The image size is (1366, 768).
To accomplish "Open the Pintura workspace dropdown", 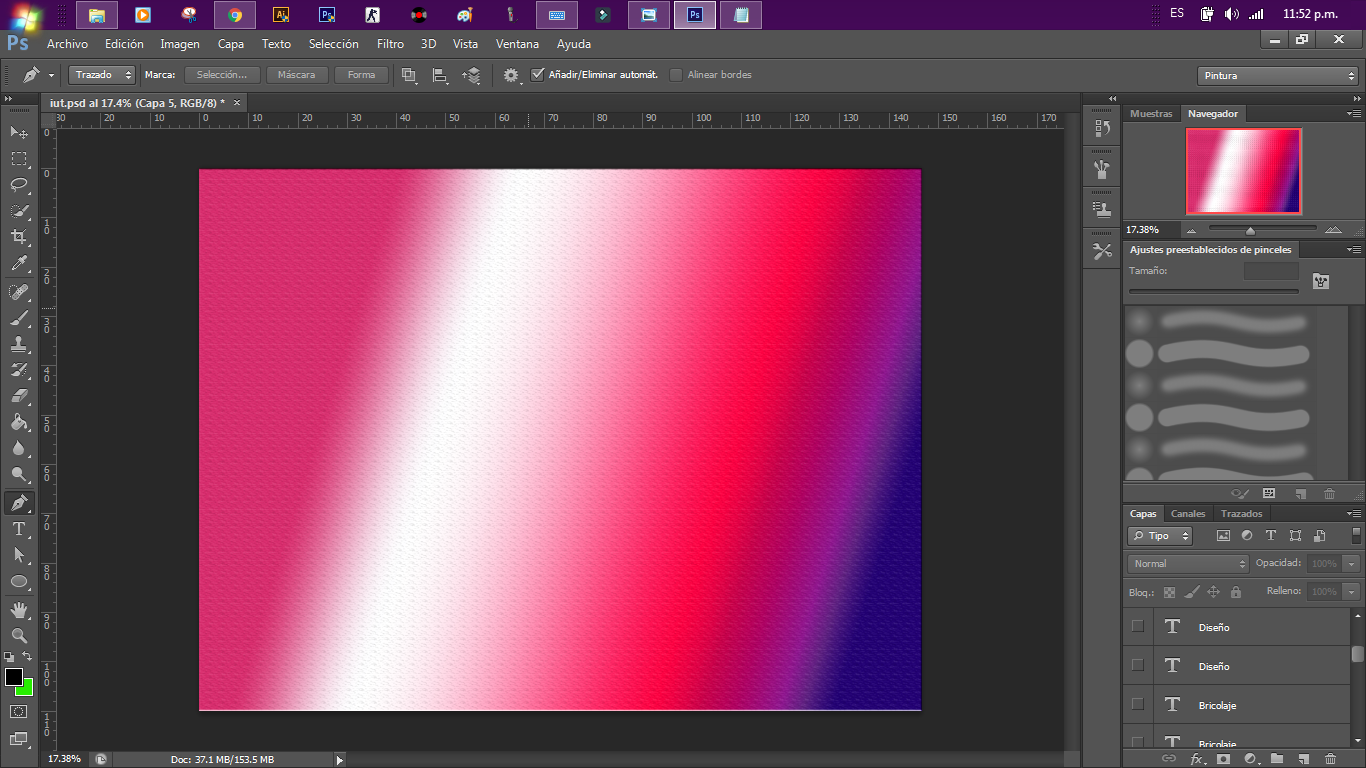I will click(1277, 75).
